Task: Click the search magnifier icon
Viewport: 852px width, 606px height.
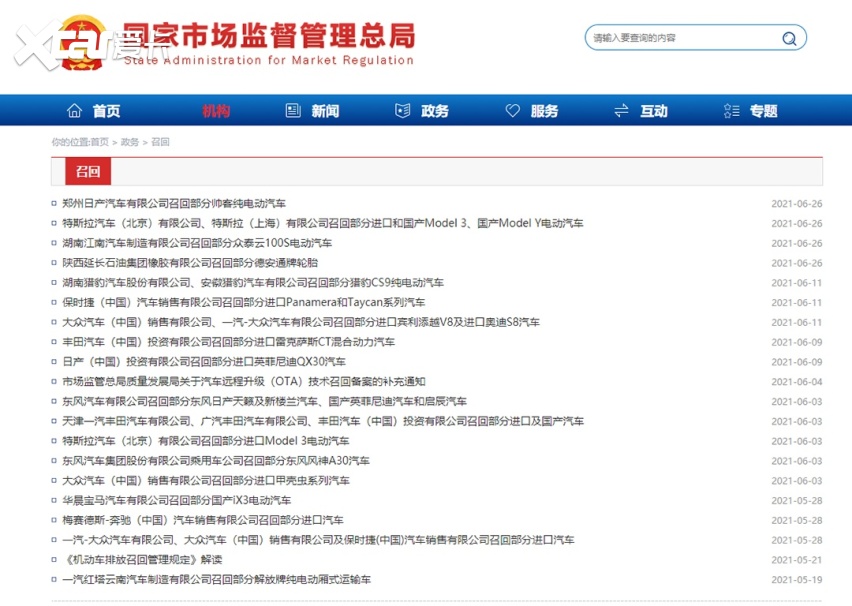Action: point(789,39)
